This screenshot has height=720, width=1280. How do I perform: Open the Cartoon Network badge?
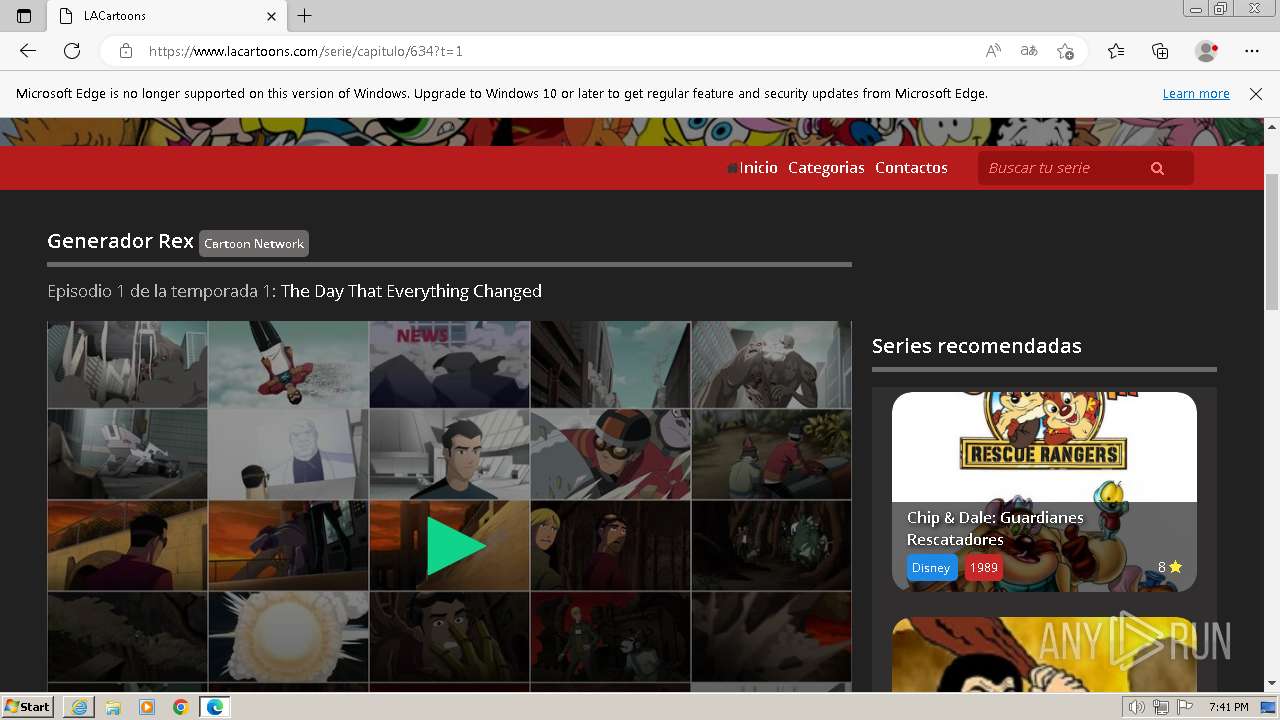(x=254, y=243)
